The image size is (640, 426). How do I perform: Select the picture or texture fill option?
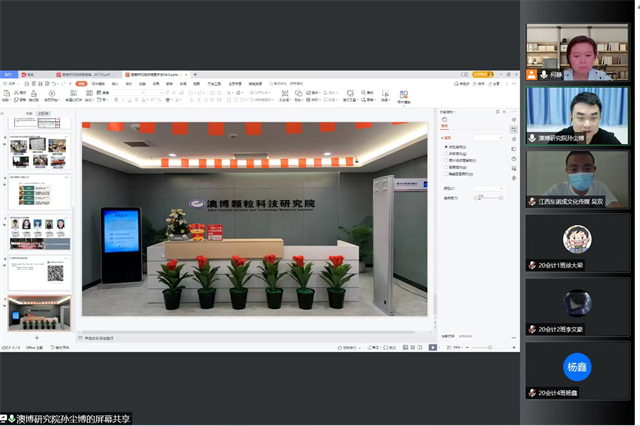pyautogui.click(x=447, y=160)
